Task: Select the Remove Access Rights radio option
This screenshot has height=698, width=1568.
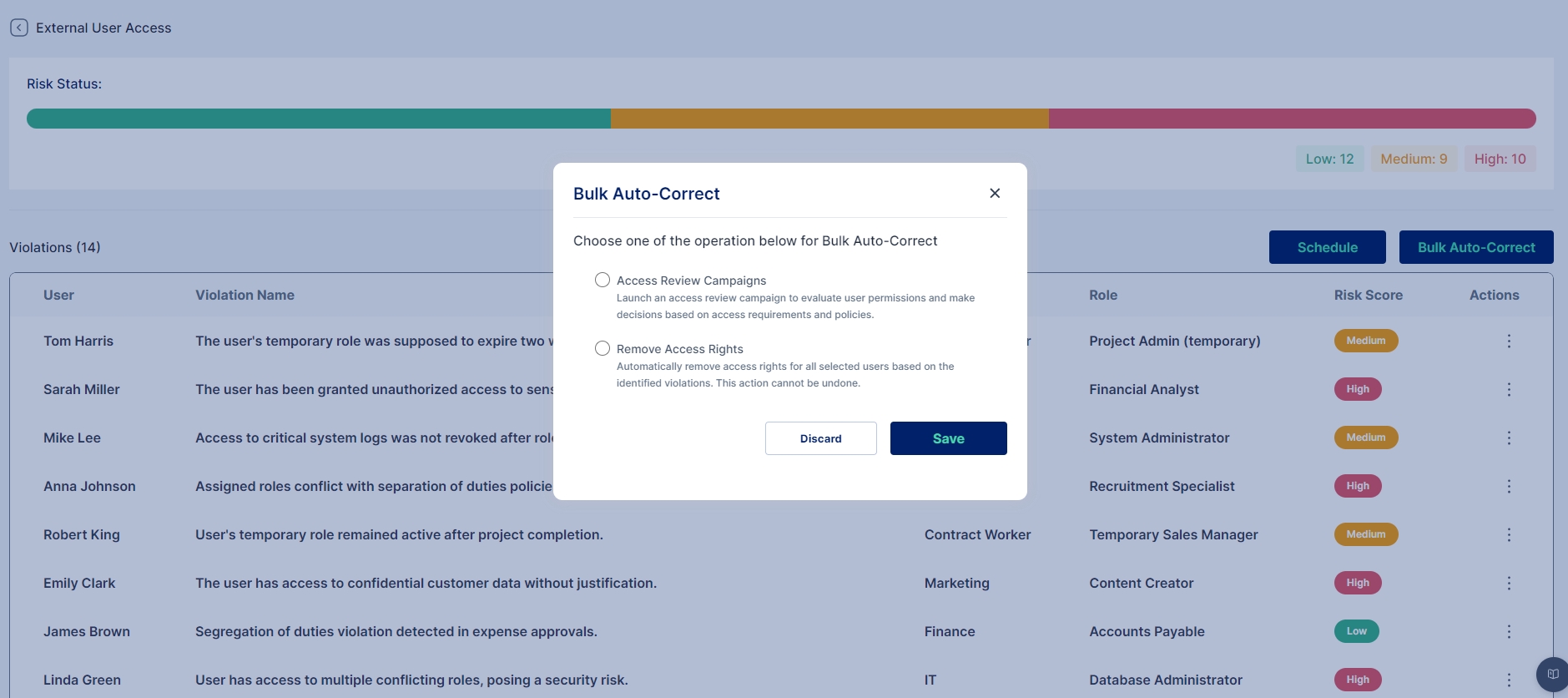Action: tap(602, 349)
